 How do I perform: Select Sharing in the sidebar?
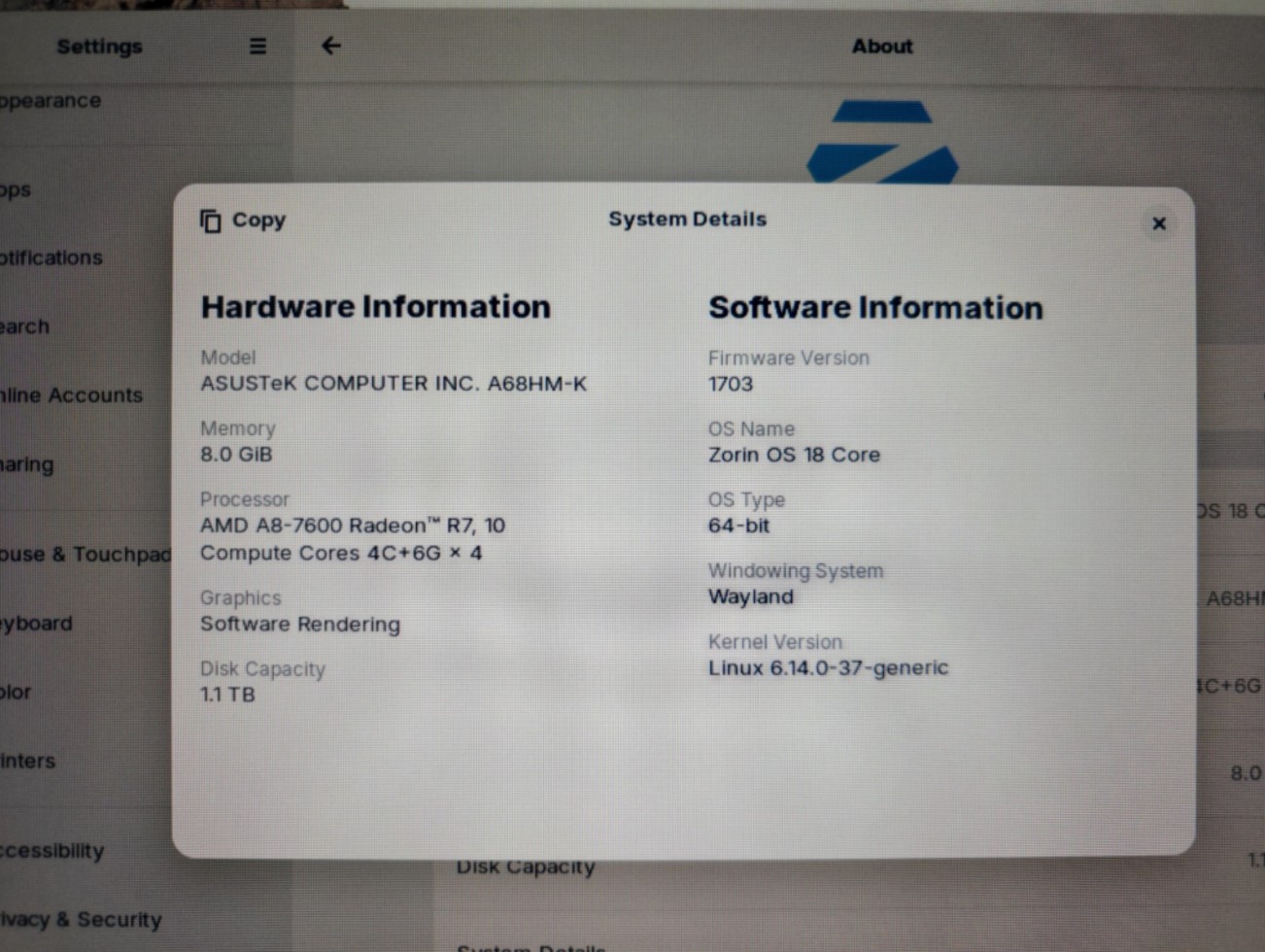tap(27, 464)
